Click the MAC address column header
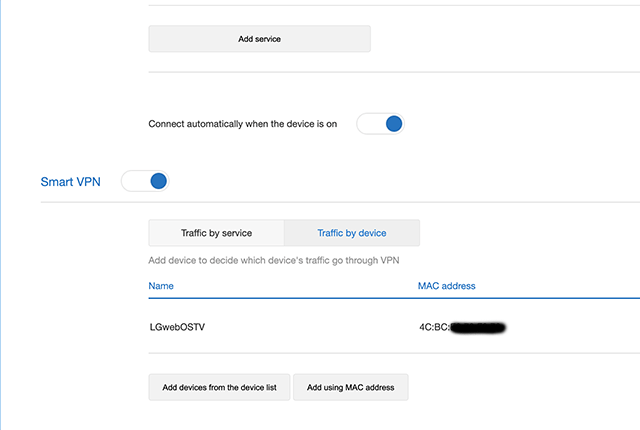 446,286
